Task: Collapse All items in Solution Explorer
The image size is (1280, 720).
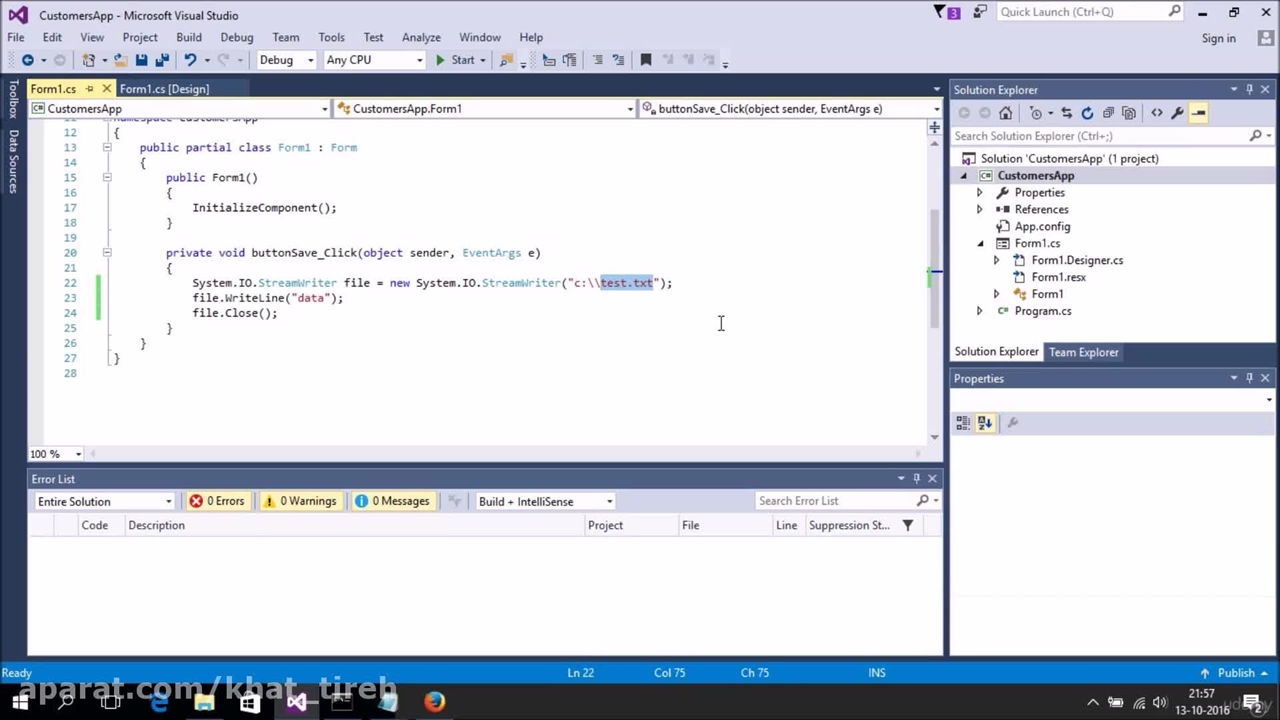Action: tap(1108, 112)
